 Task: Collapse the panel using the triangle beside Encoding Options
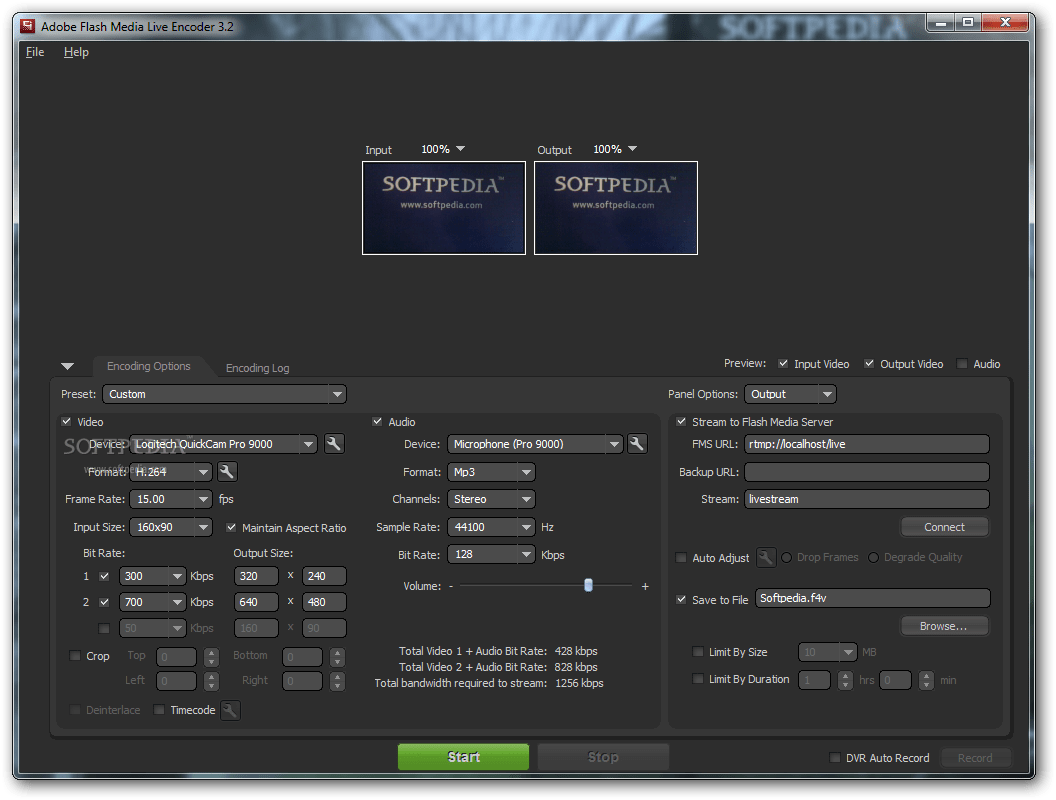68,365
